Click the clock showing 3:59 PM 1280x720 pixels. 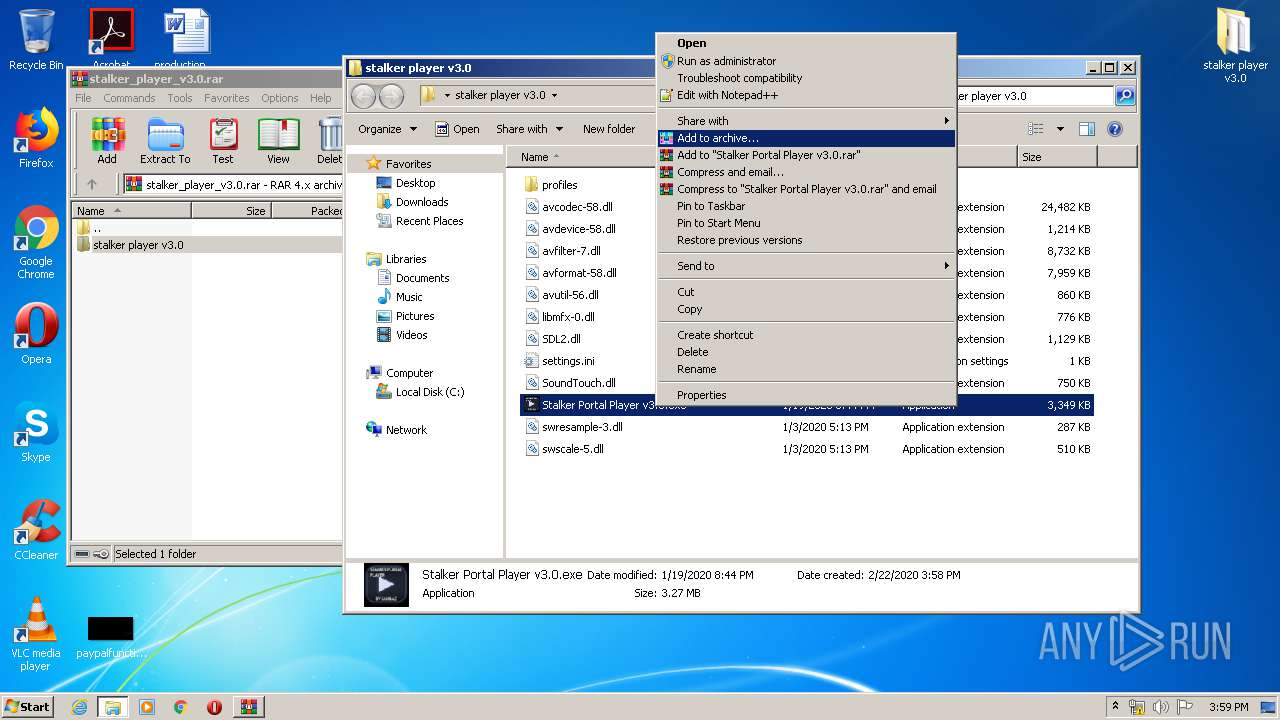coord(1228,707)
